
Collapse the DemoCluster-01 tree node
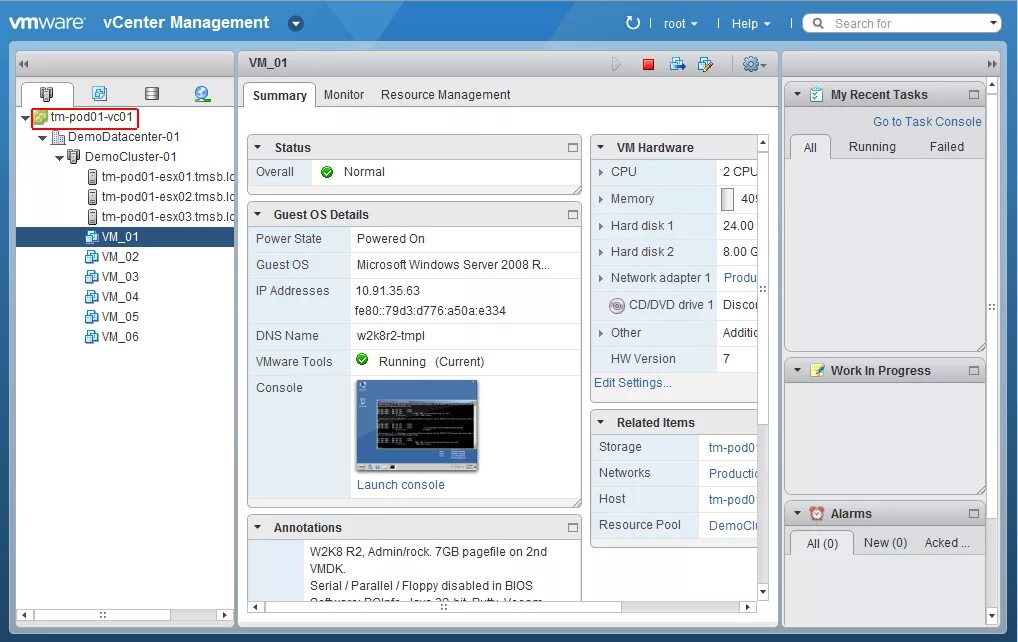tap(59, 158)
